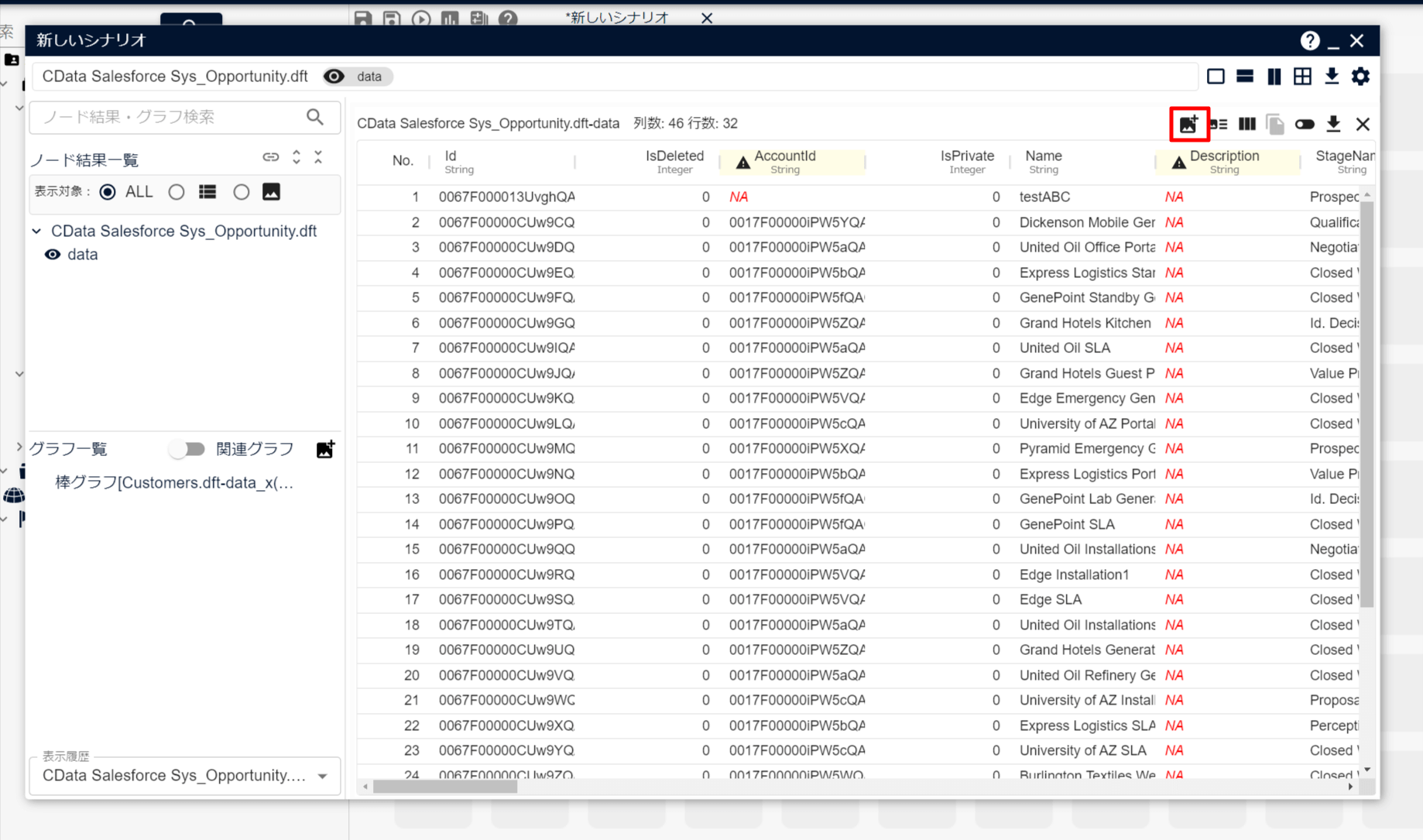Collapse the CData Salesforce Sys_Opportunity.dft tree node
The width and height of the screenshot is (1423, 840).
tap(36, 231)
